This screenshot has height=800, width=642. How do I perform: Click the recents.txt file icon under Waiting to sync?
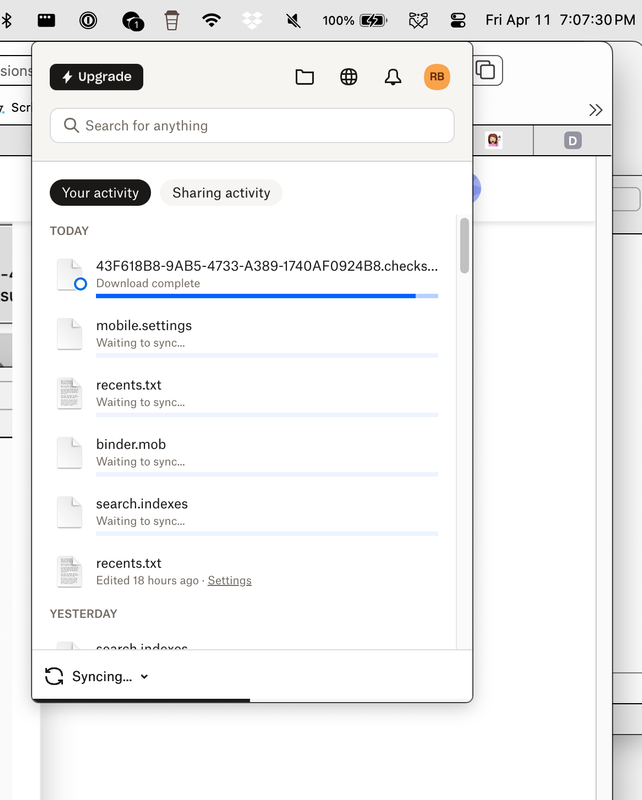pos(69,393)
